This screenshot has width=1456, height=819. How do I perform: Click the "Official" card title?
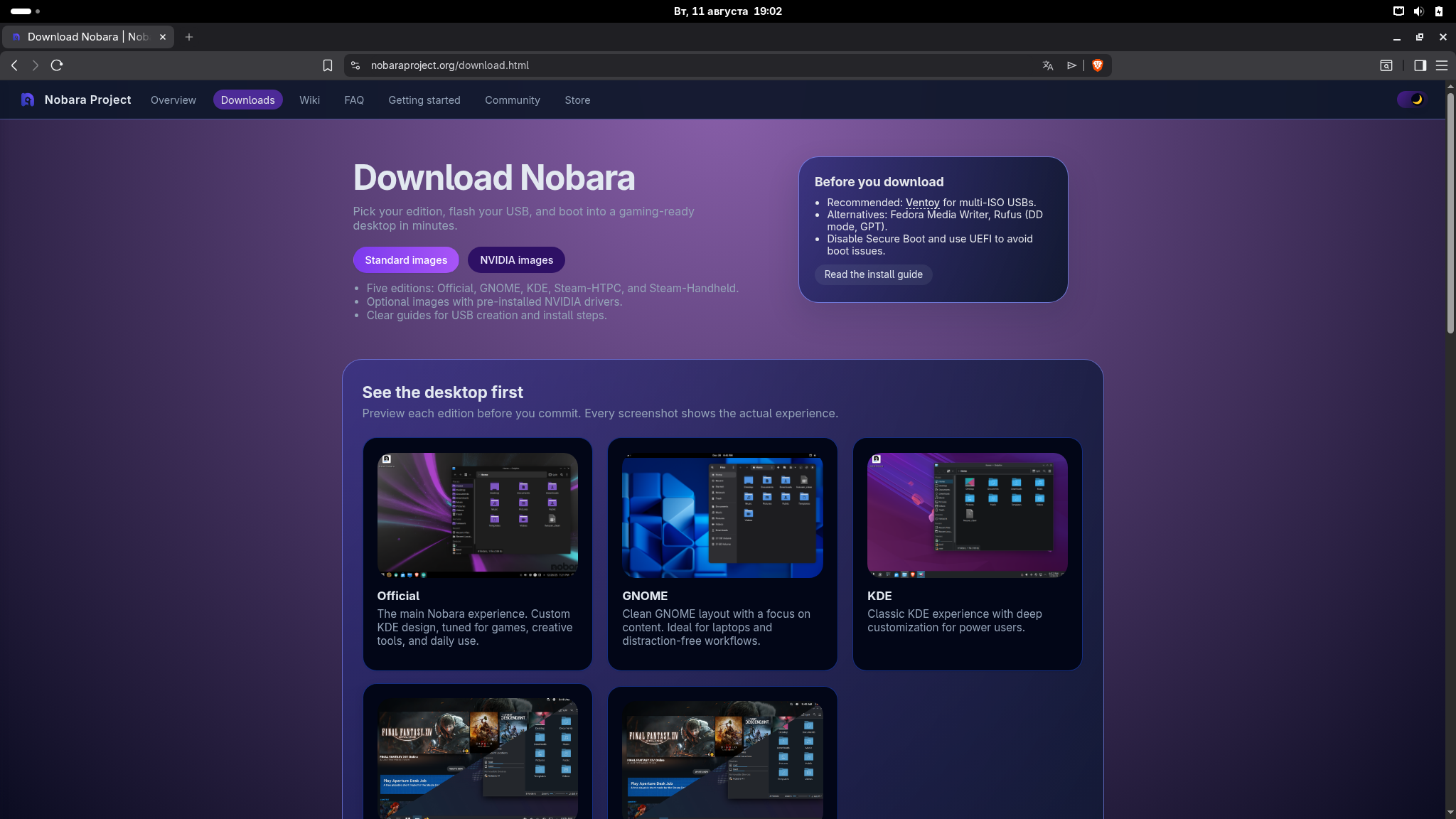[x=398, y=596]
